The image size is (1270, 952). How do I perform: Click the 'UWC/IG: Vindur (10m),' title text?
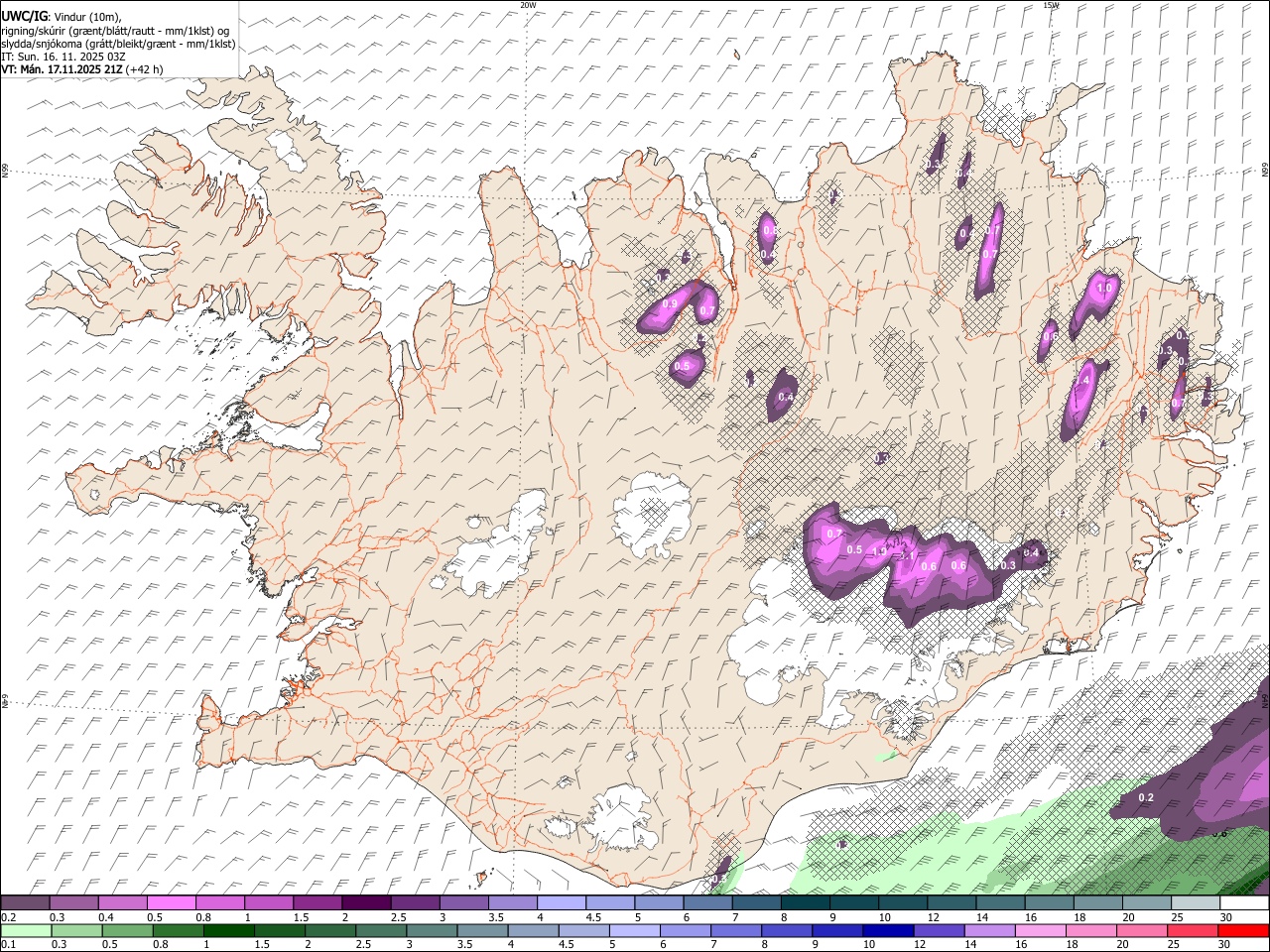click(x=62, y=17)
